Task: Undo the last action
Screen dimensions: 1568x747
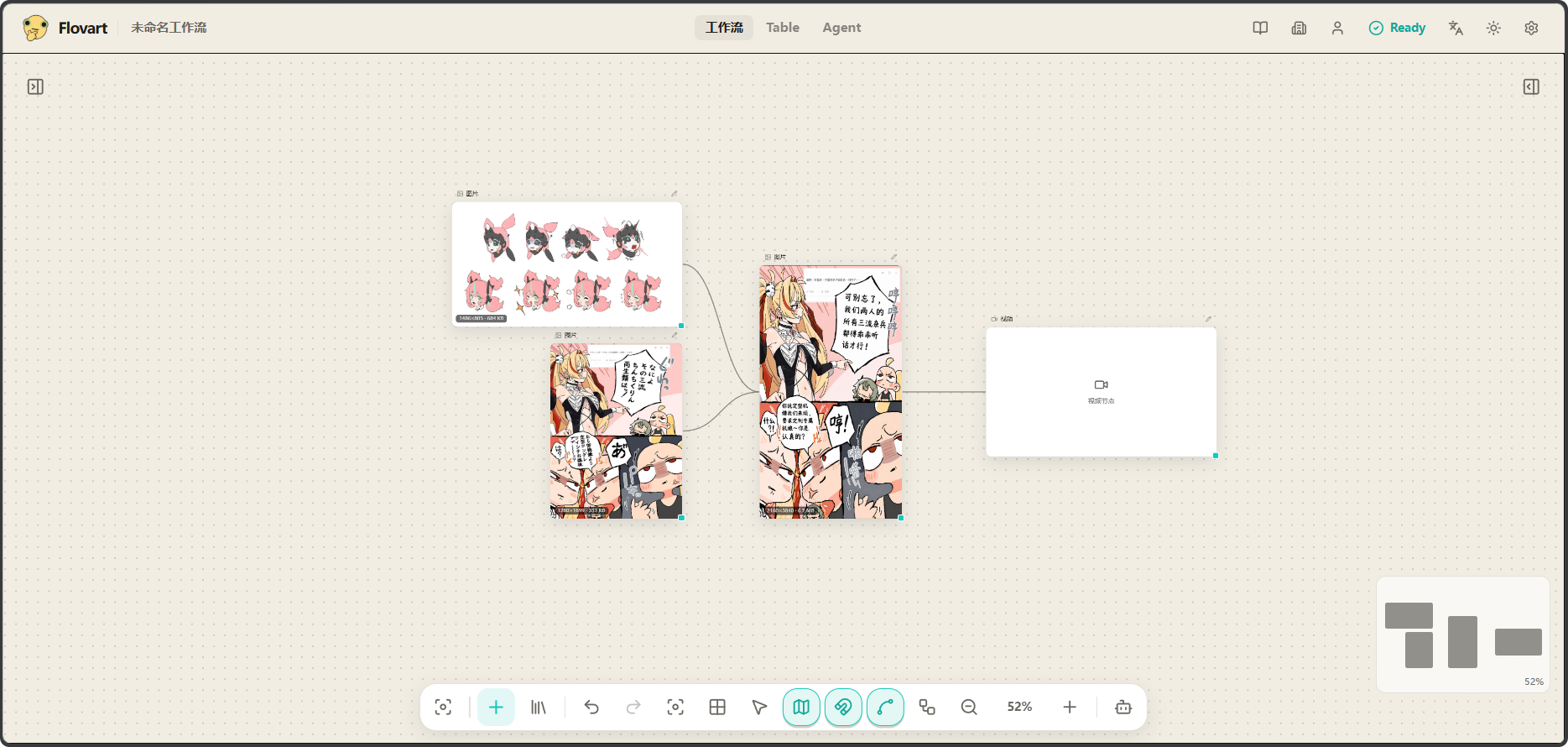Action: pyautogui.click(x=591, y=707)
